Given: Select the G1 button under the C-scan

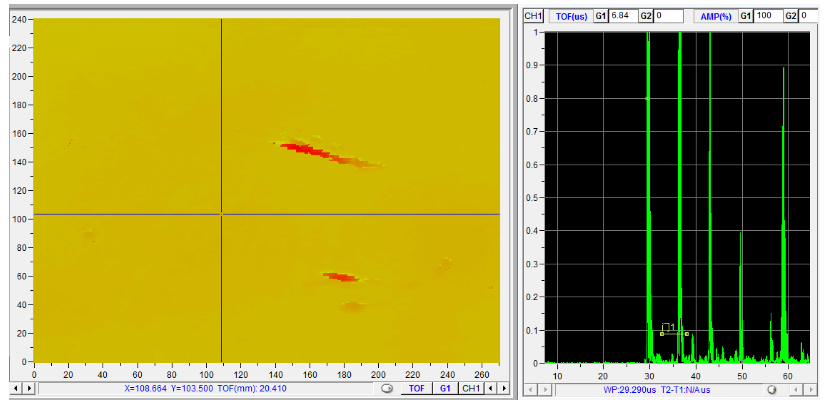Looking at the screenshot, I should tap(445, 389).
